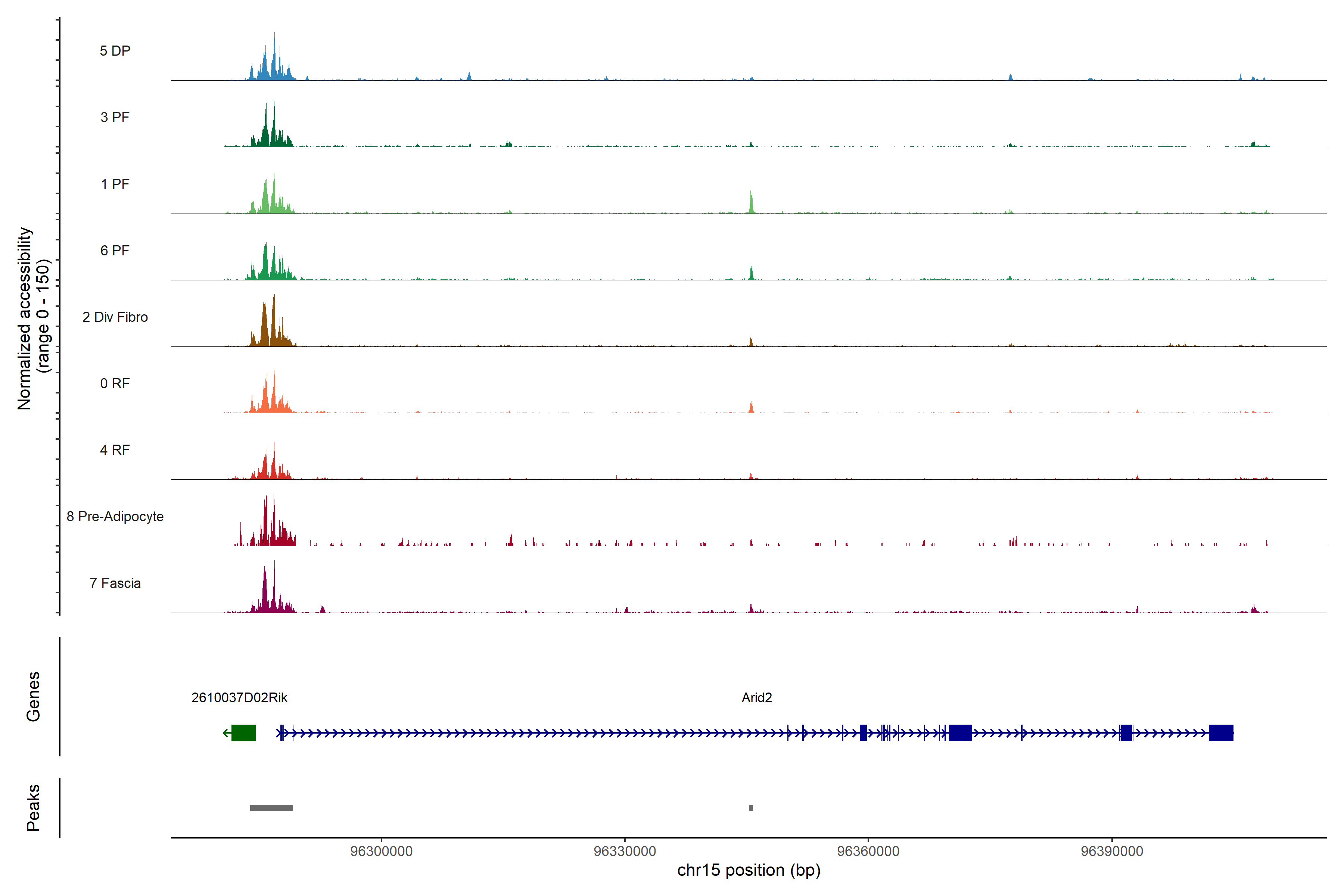
Task: Click the green 2610037D02Rik gene block
Action: (x=243, y=732)
